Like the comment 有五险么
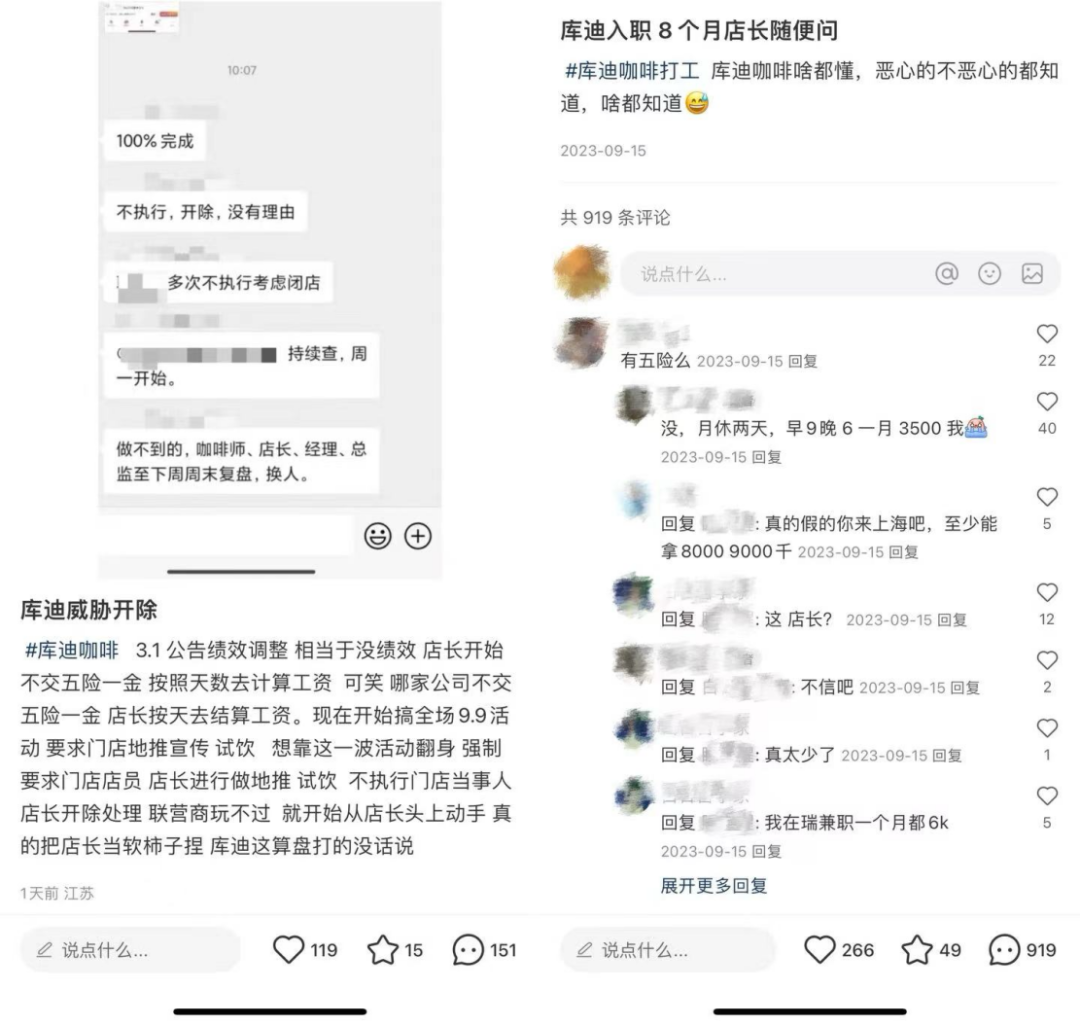 (1047, 334)
